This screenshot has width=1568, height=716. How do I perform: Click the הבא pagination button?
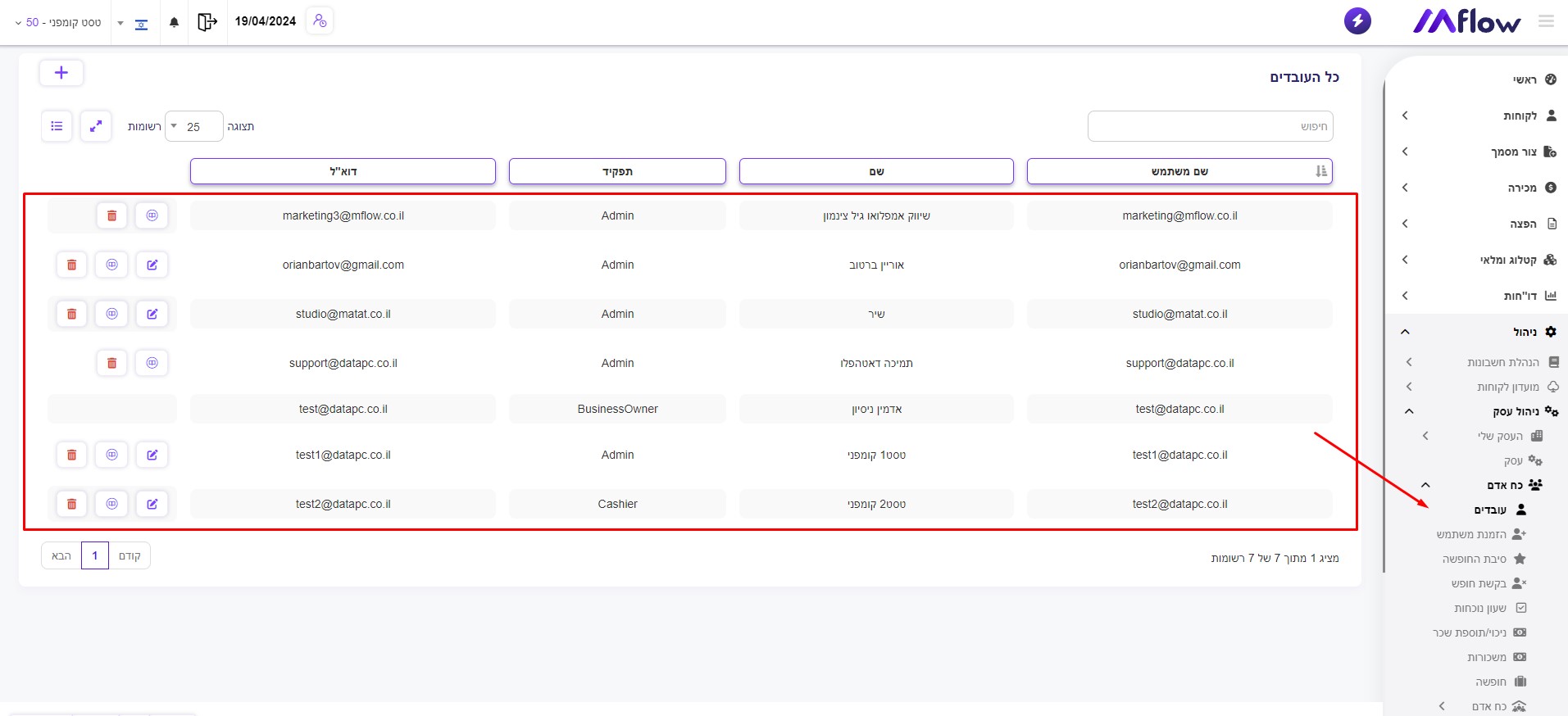[x=61, y=555]
